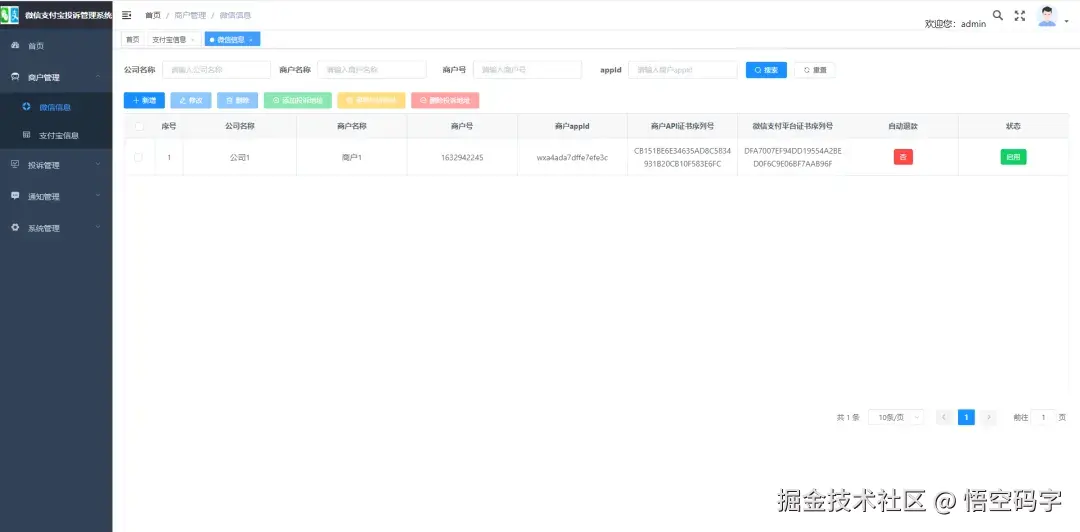Click 首页 in the breadcrumb
This screenshot has width=1080, height=532.
pyautogui.click(x=152, y=15)
